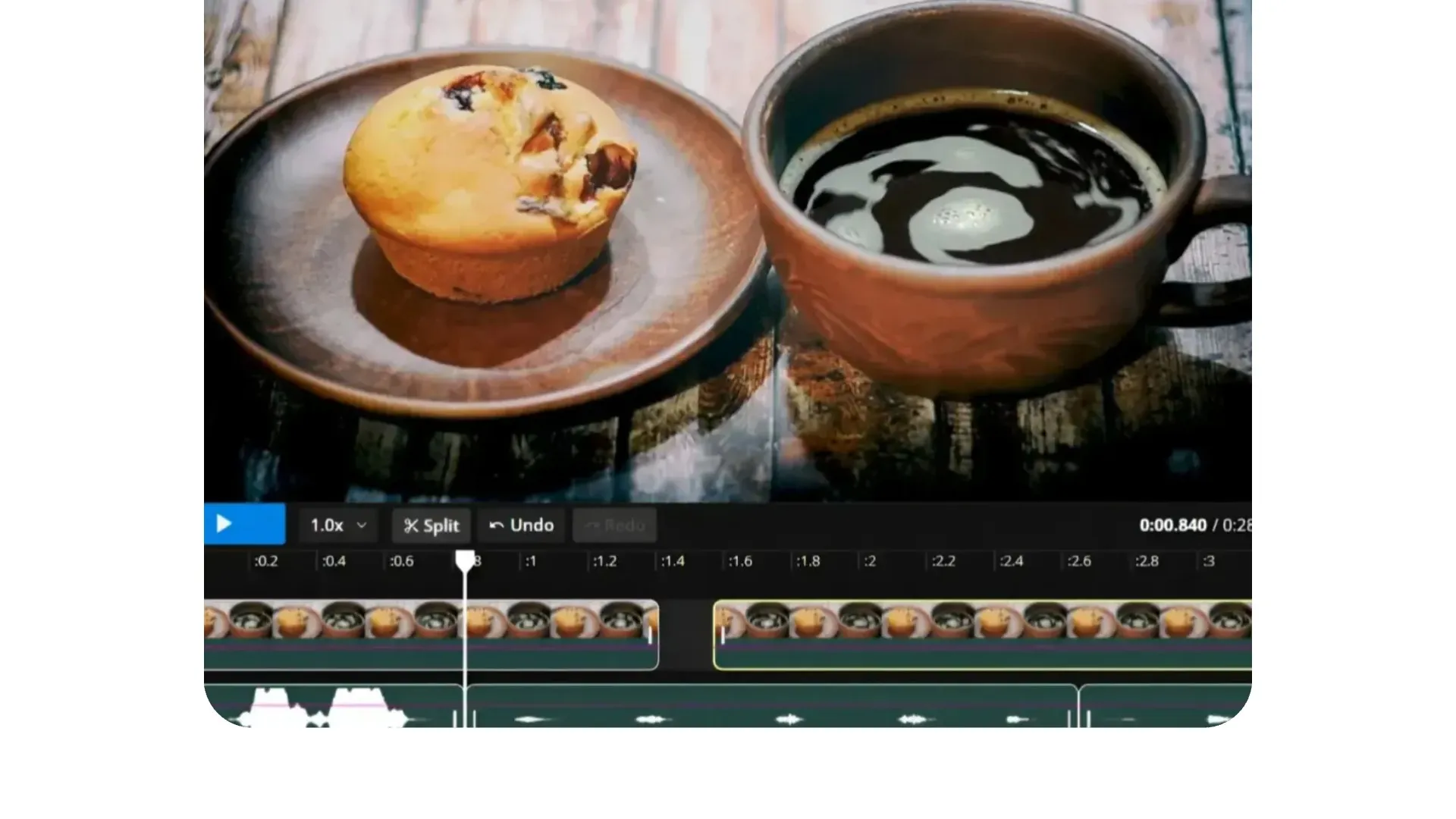Click the white playhead marker handle

coord(465,561)
